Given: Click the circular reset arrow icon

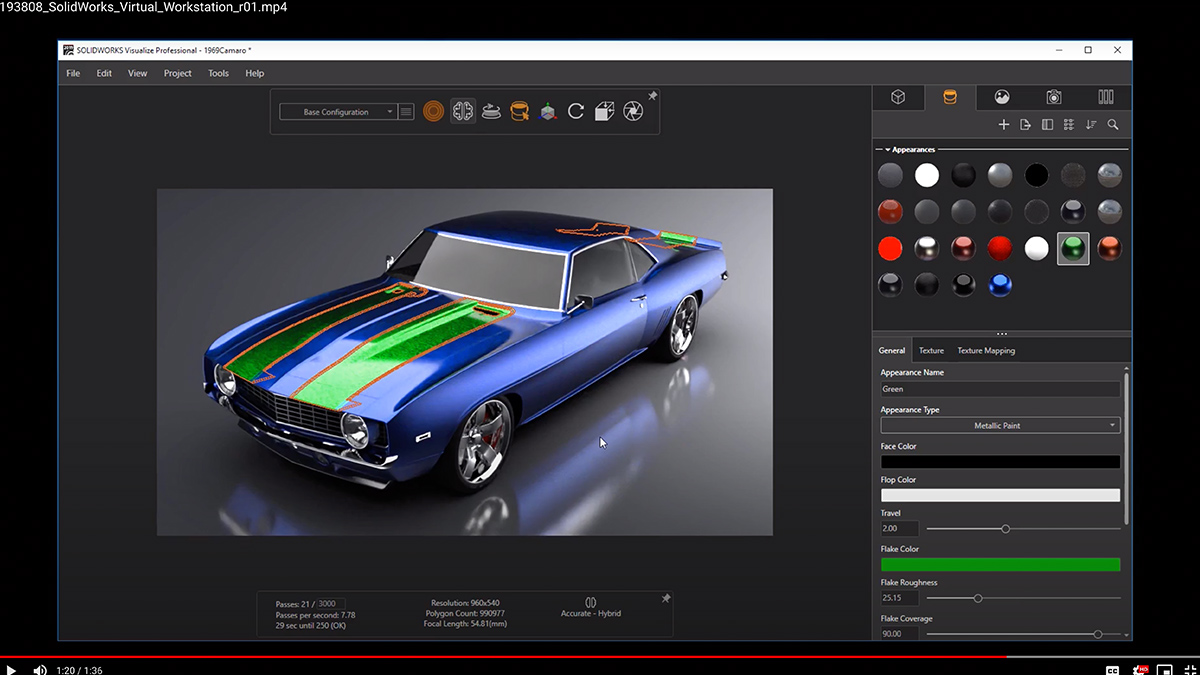Looking at the screenshot, I should (x=576, y=112).
